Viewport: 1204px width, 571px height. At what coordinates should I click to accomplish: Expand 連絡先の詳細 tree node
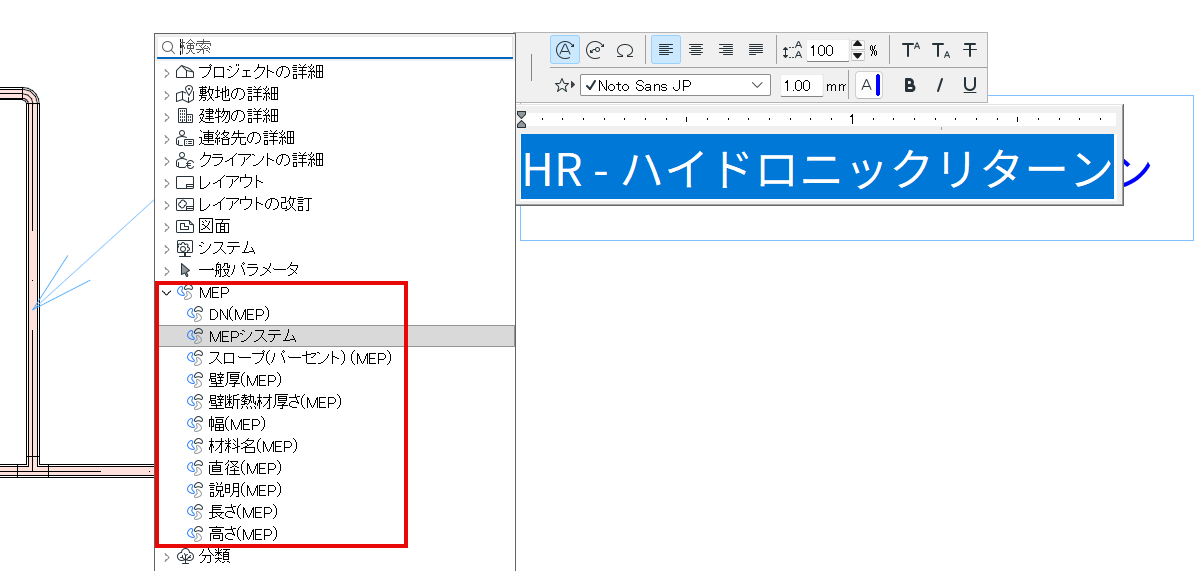166,138
